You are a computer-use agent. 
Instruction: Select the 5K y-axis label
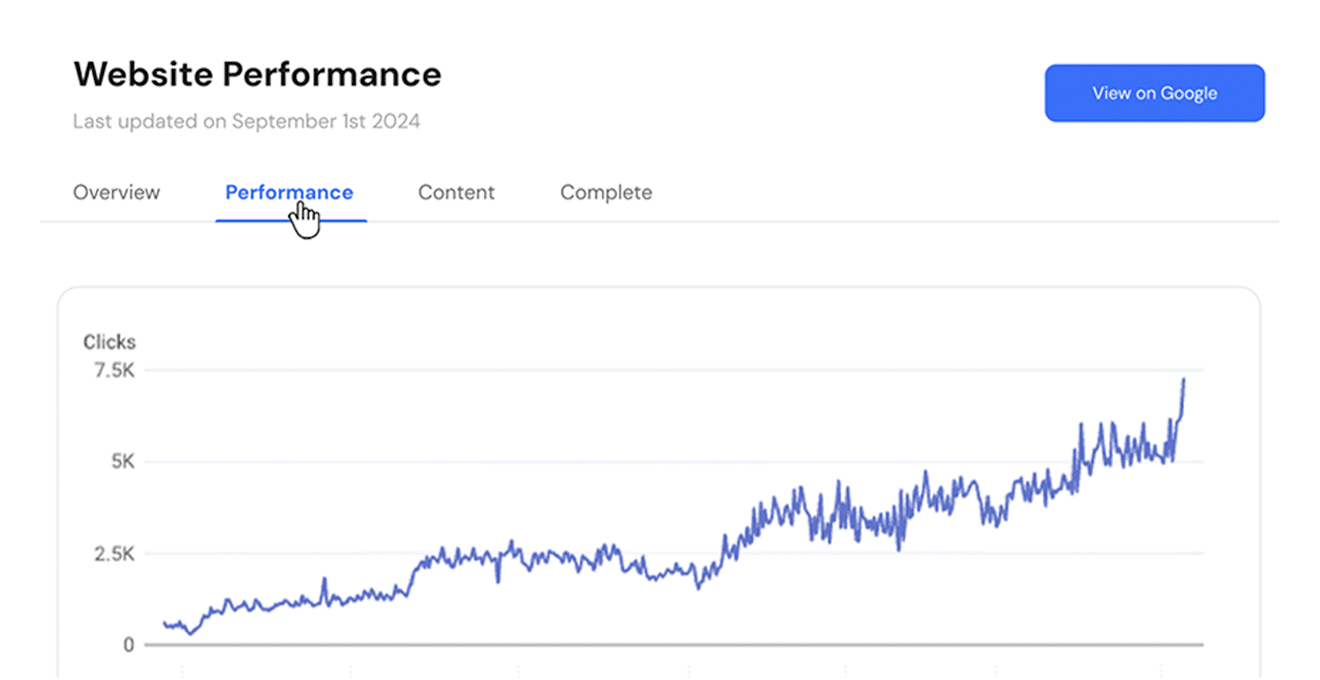click(x=121, y=462)
